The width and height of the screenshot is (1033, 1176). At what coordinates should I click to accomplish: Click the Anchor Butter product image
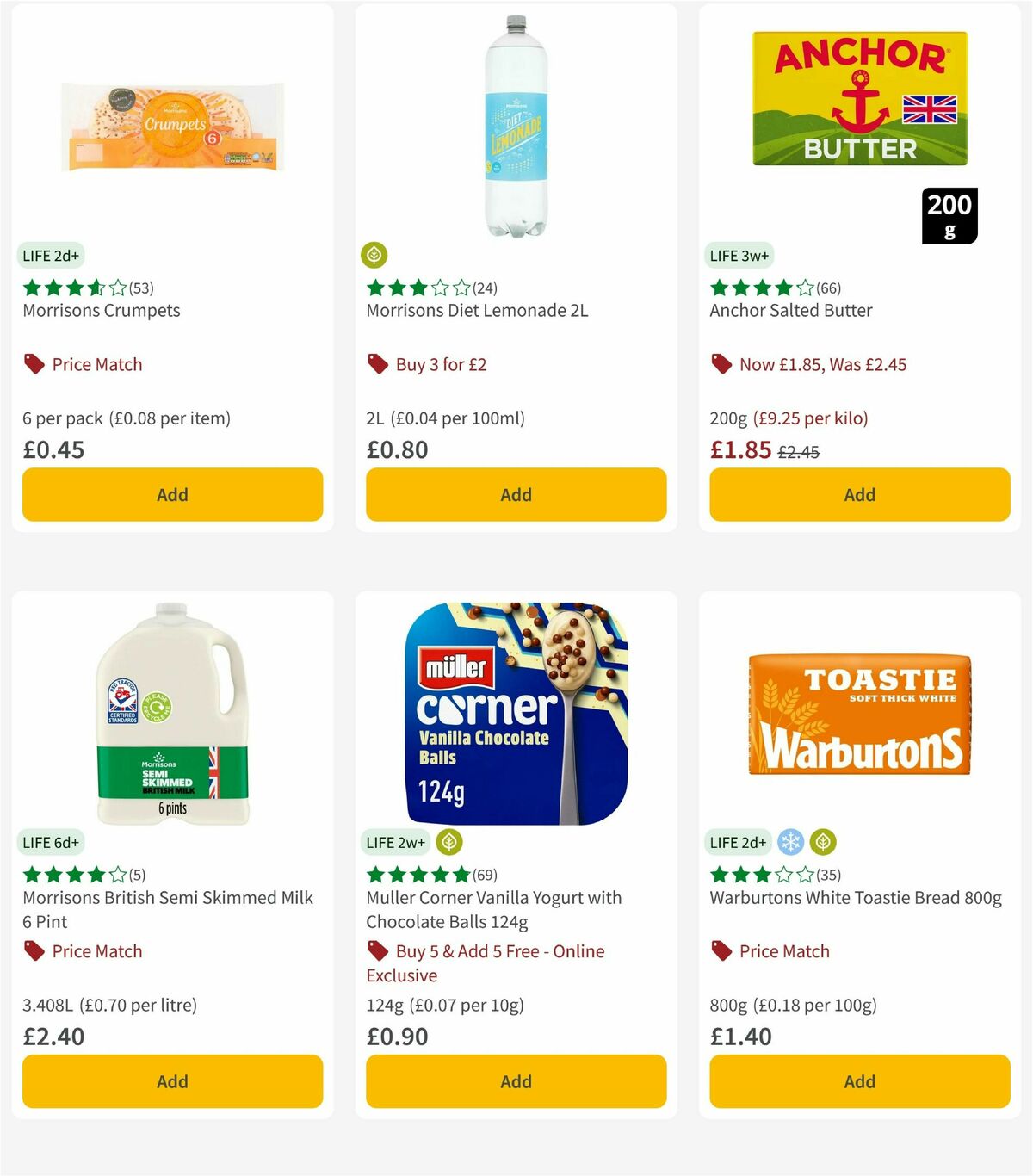859,98
